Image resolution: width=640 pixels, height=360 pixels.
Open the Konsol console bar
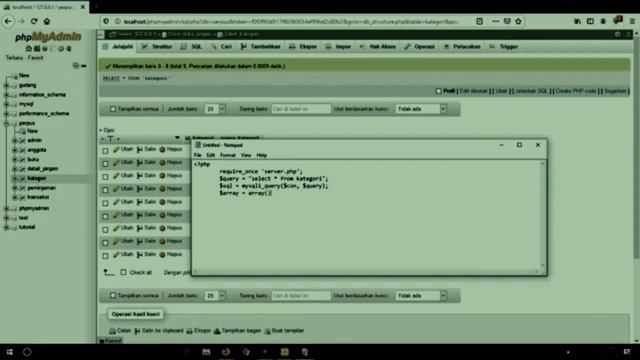coord(111,340)
